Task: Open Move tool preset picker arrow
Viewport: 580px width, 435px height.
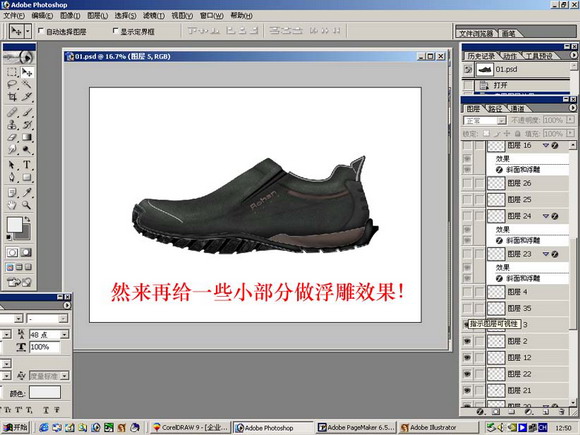Action: click(x=28, y=31)
